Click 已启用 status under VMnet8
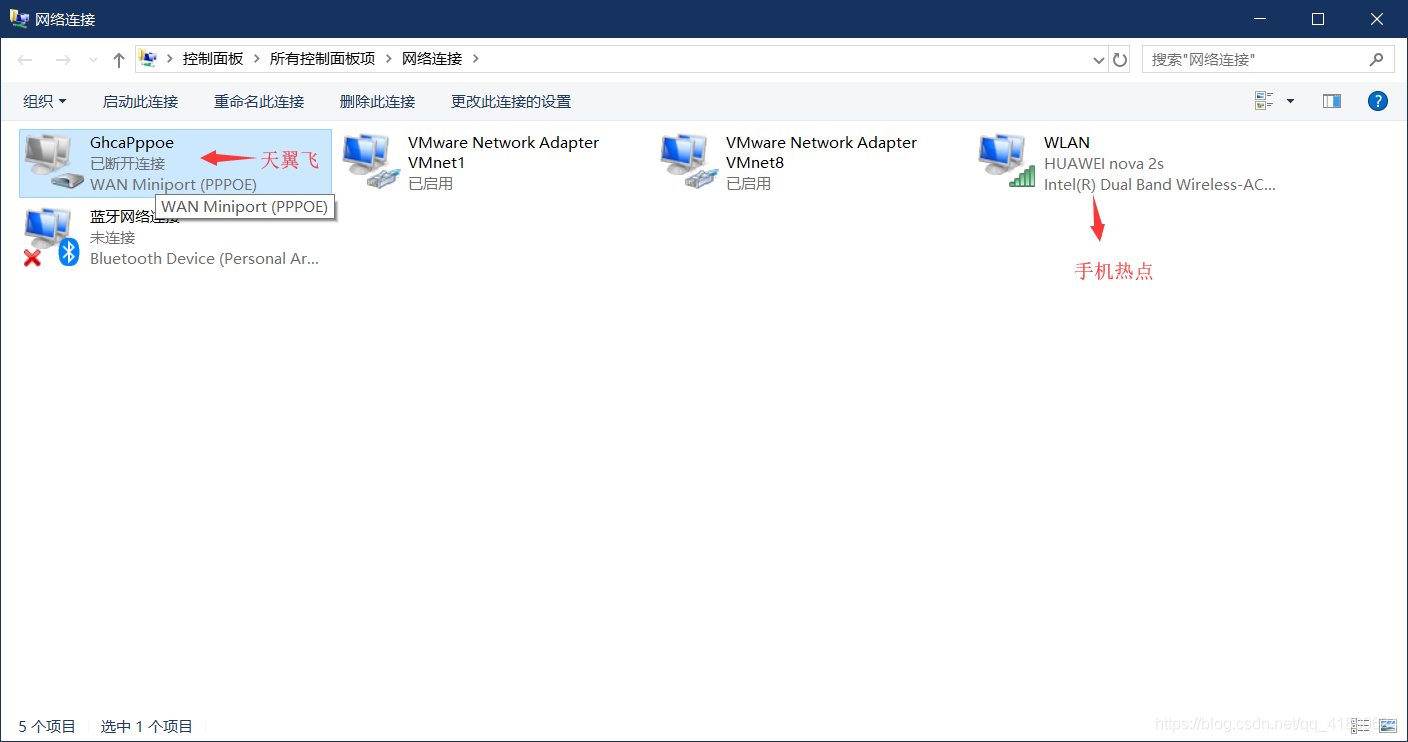The height and width of the screenshot is (742, 1408). point(749,184)
